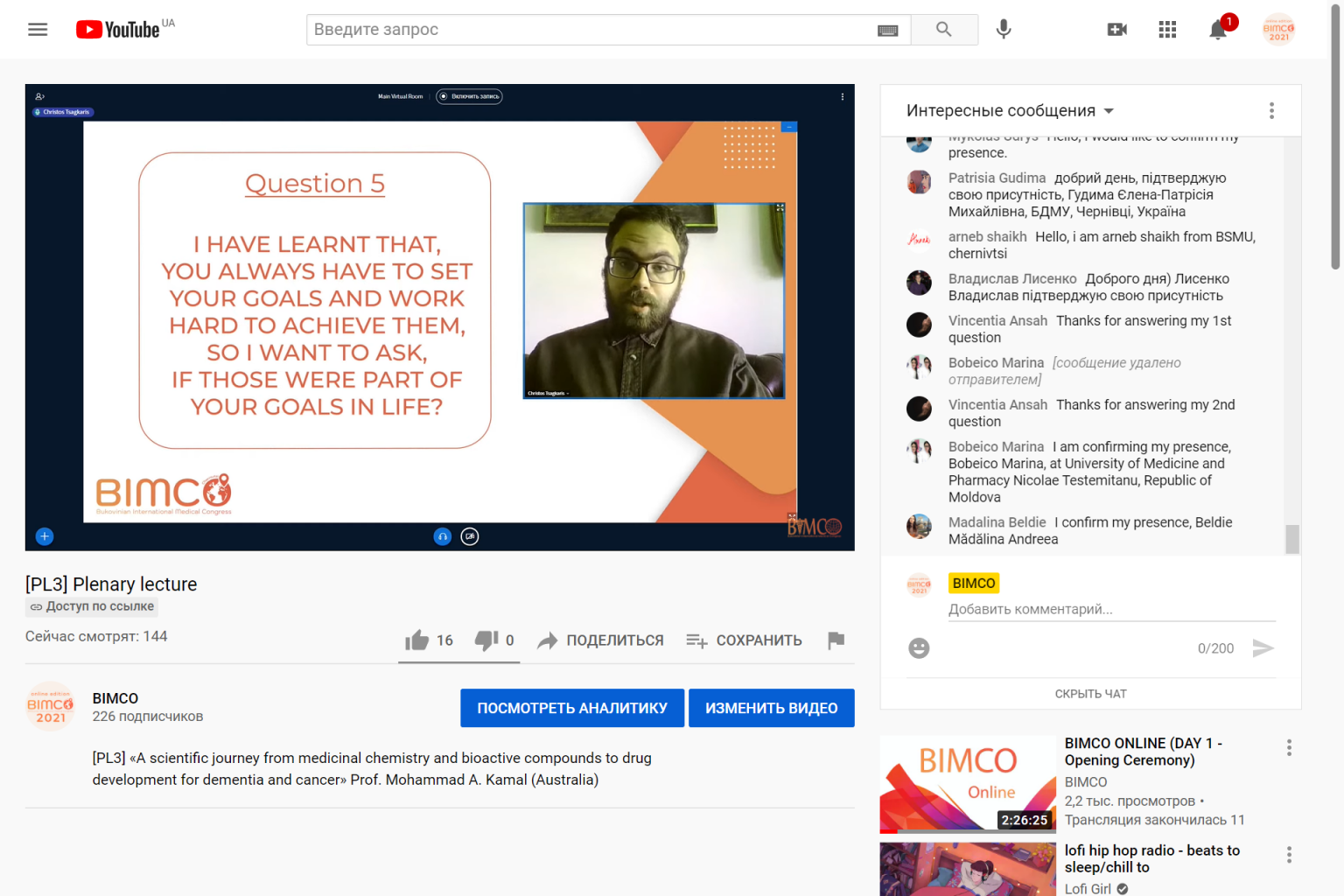1344x896 pixels.
Task: Hide the live chat panel
Action: coord(1090,694)
